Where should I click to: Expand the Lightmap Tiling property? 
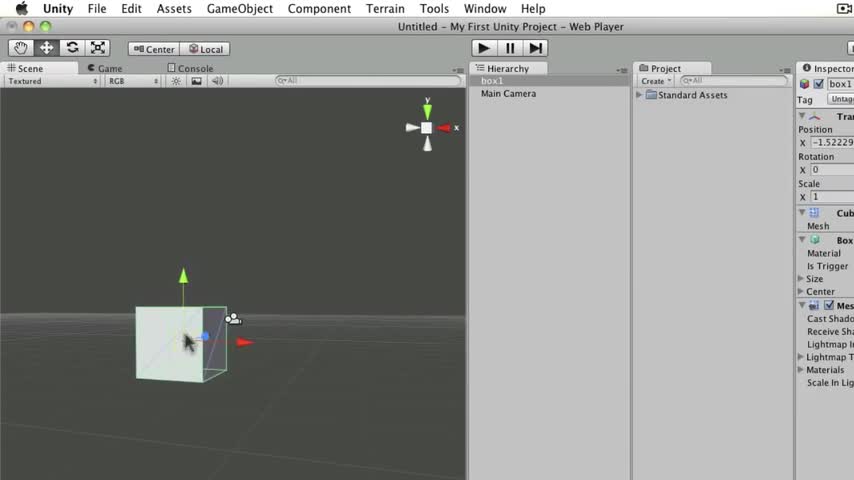pos(801,357)
